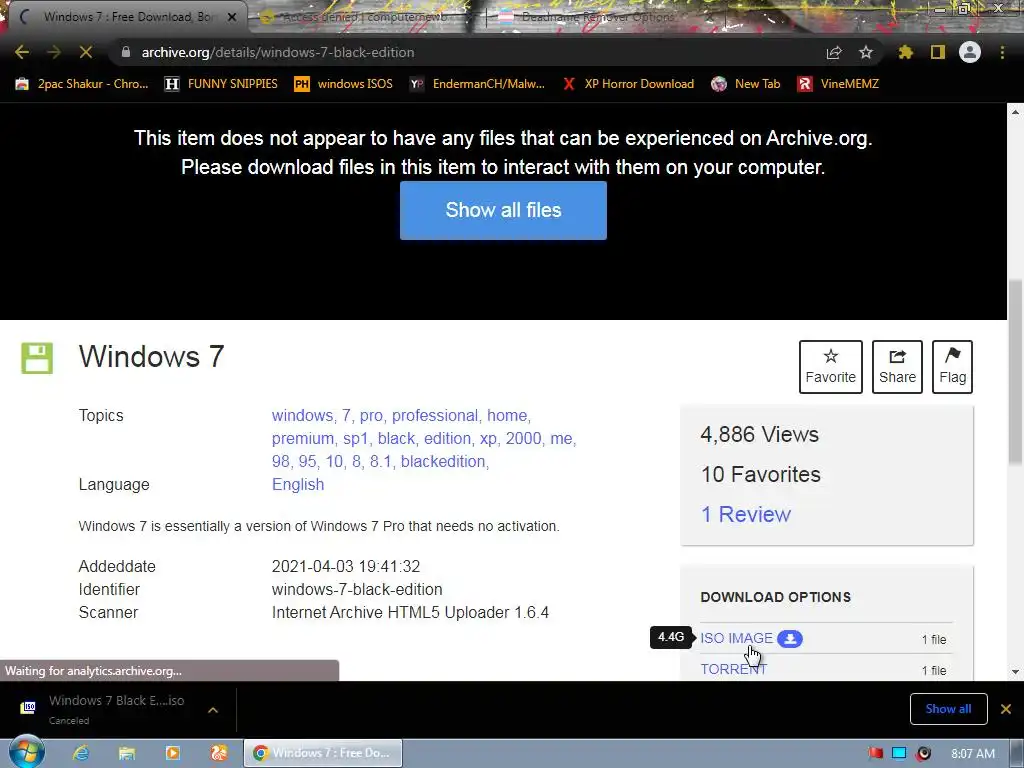Open the 'sp1' topic link
Viewport: 1024px width, 768px height.
click(355, 438)
